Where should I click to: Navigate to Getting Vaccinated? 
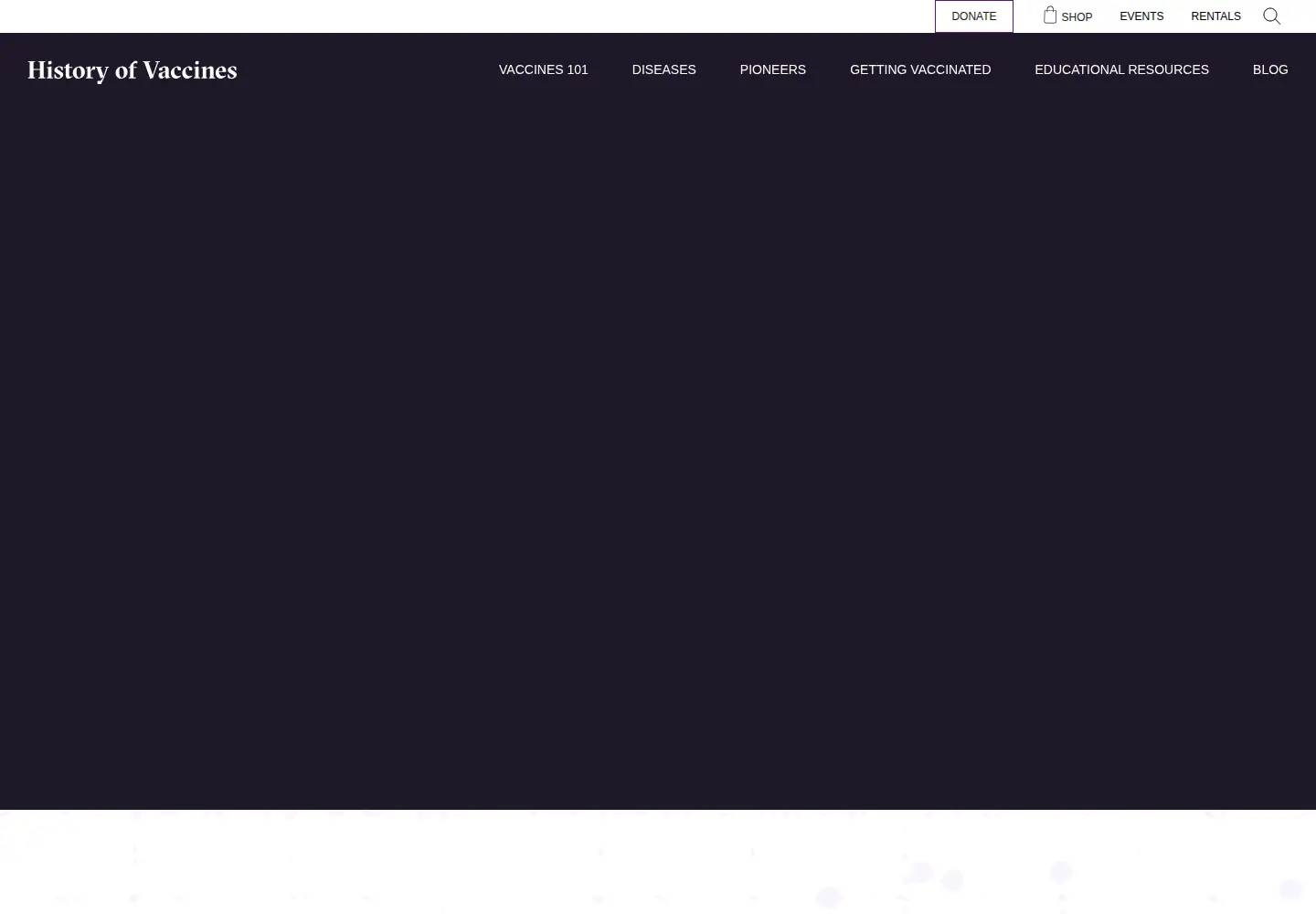920,69
